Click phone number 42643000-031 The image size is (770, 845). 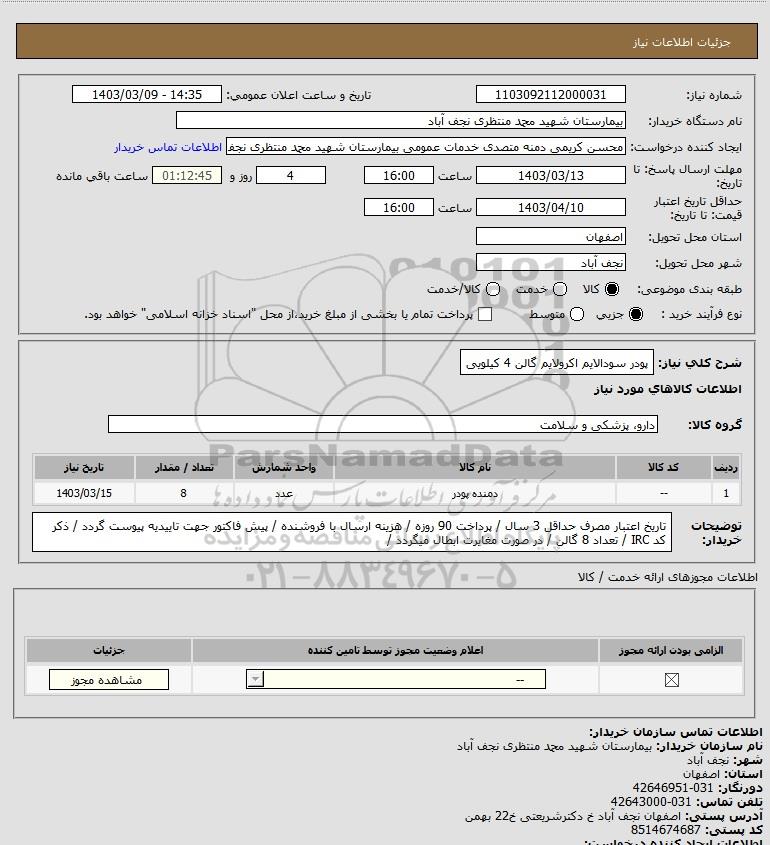click(x=651, y=802)
